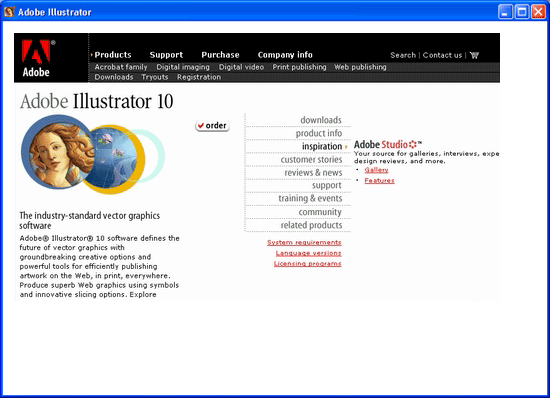Image resolution: width=550 pixels, height=398 pixels.
Task: Click the Adobe Illustrator title bar icon
Action: [x=9, y=12]
